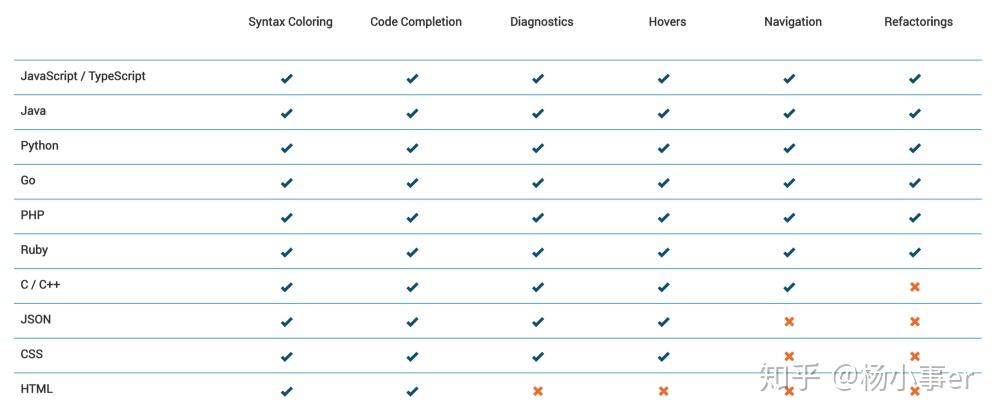1000x418 pixels.
Task: Click the JavaScript / TypeScript Navigation checkmark
Action: click(789, 78)
